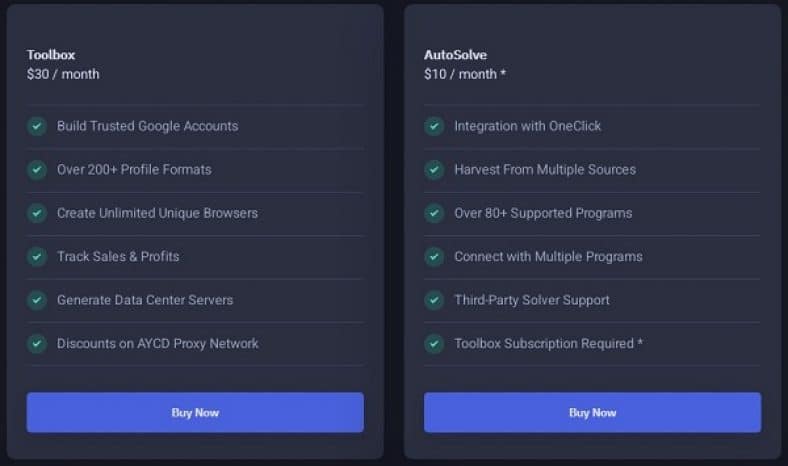This screenshot has width=788, height=466.
Task: Click checkmark icon next to Integration with OneClick
Action: (434, 126)
